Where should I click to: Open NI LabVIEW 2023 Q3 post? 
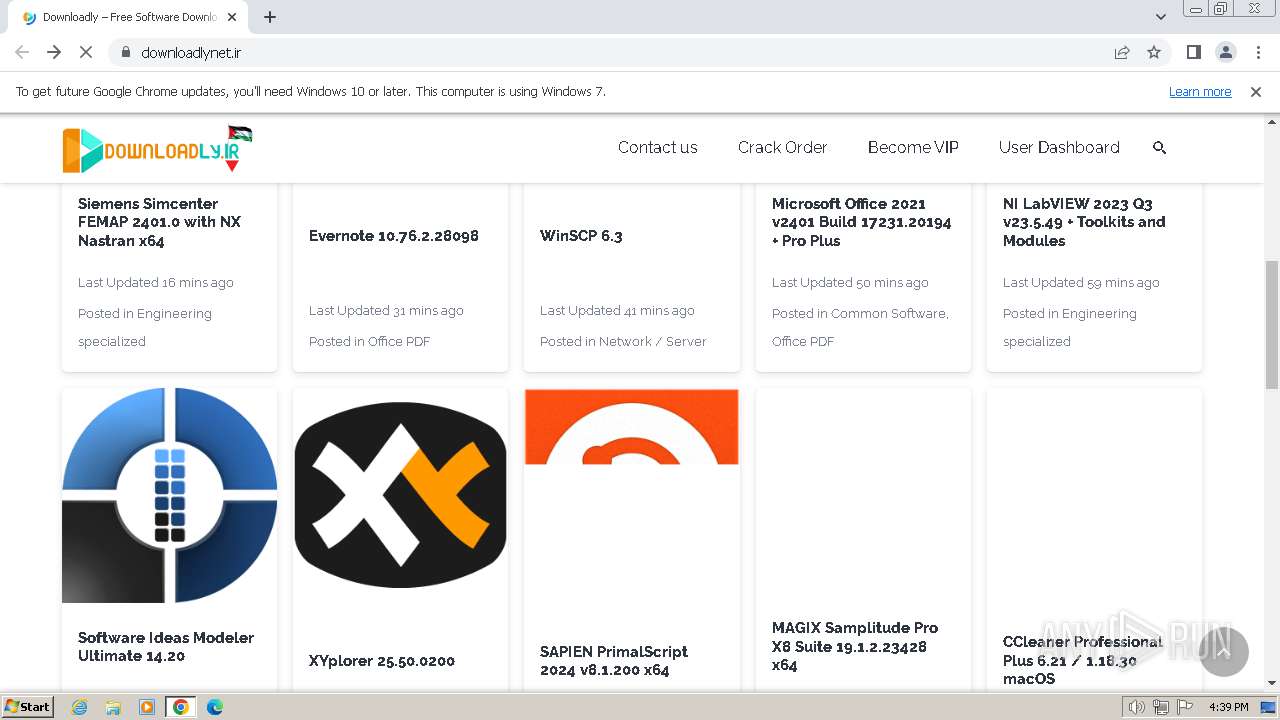pyautogui.click(x=1084, y=222)
